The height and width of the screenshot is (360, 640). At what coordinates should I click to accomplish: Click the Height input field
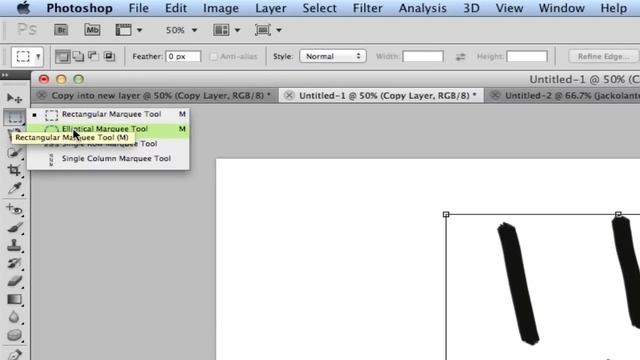[527, 56]
